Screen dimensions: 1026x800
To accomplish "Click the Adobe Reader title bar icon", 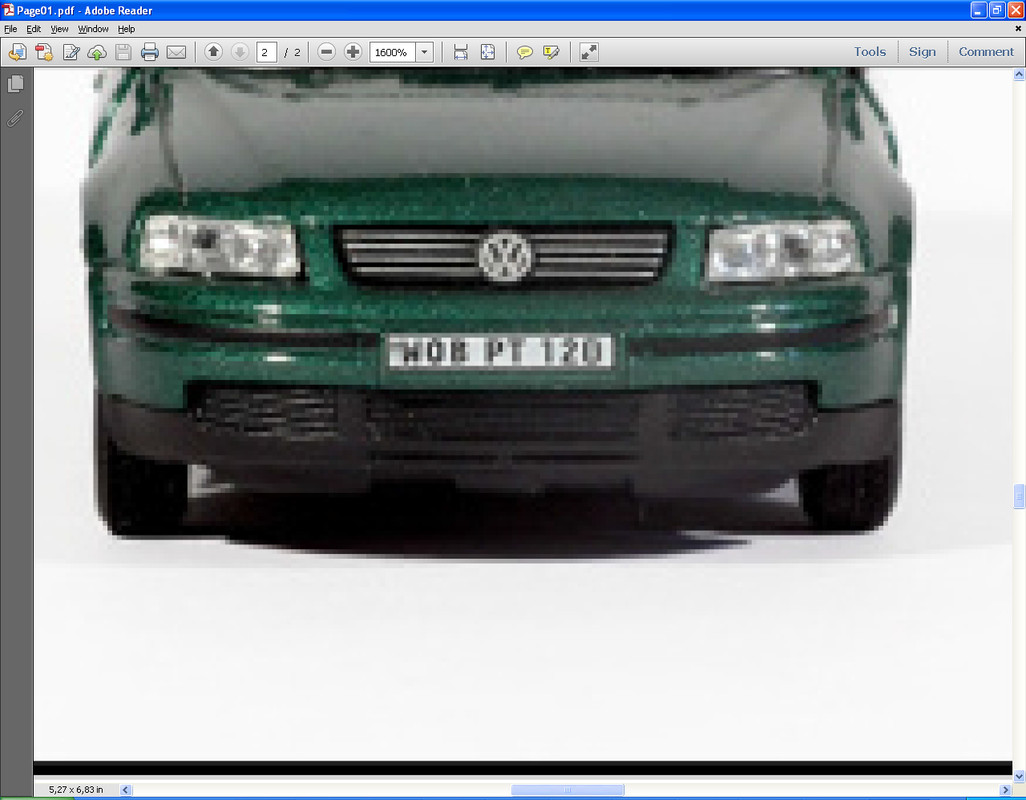I will [9, 10].
